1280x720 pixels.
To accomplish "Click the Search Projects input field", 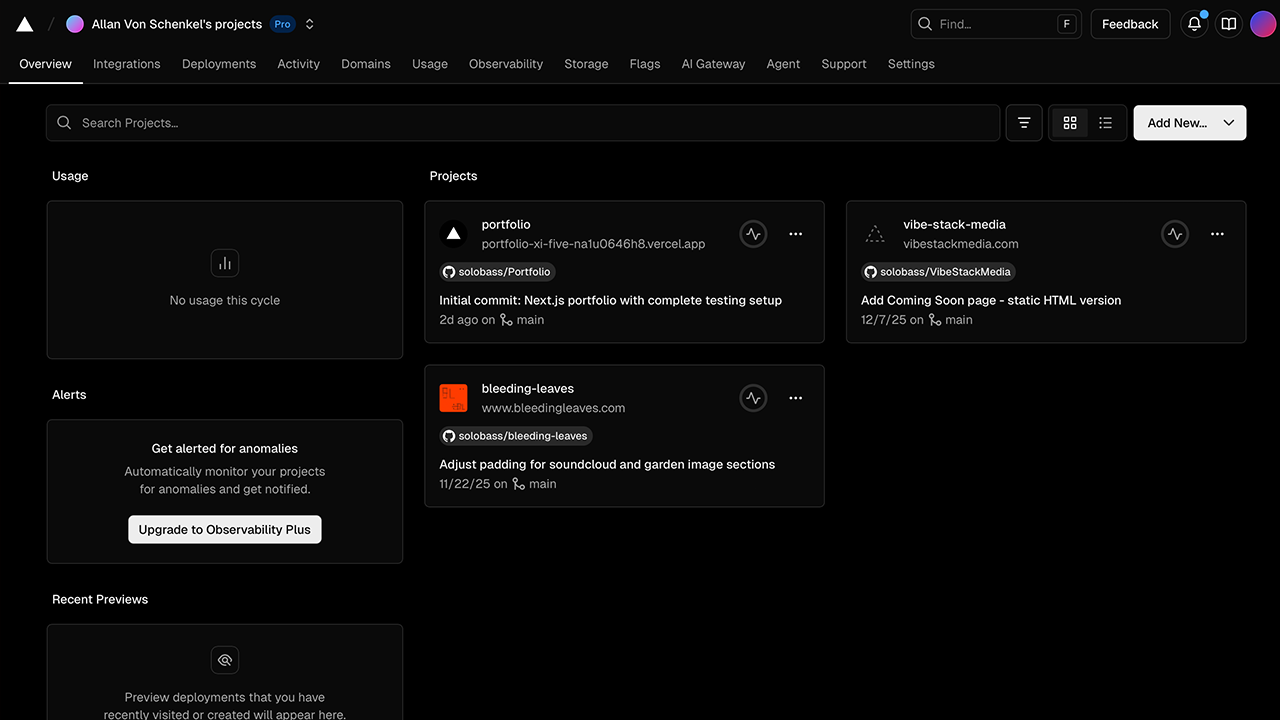I will [x=400, y=122].
